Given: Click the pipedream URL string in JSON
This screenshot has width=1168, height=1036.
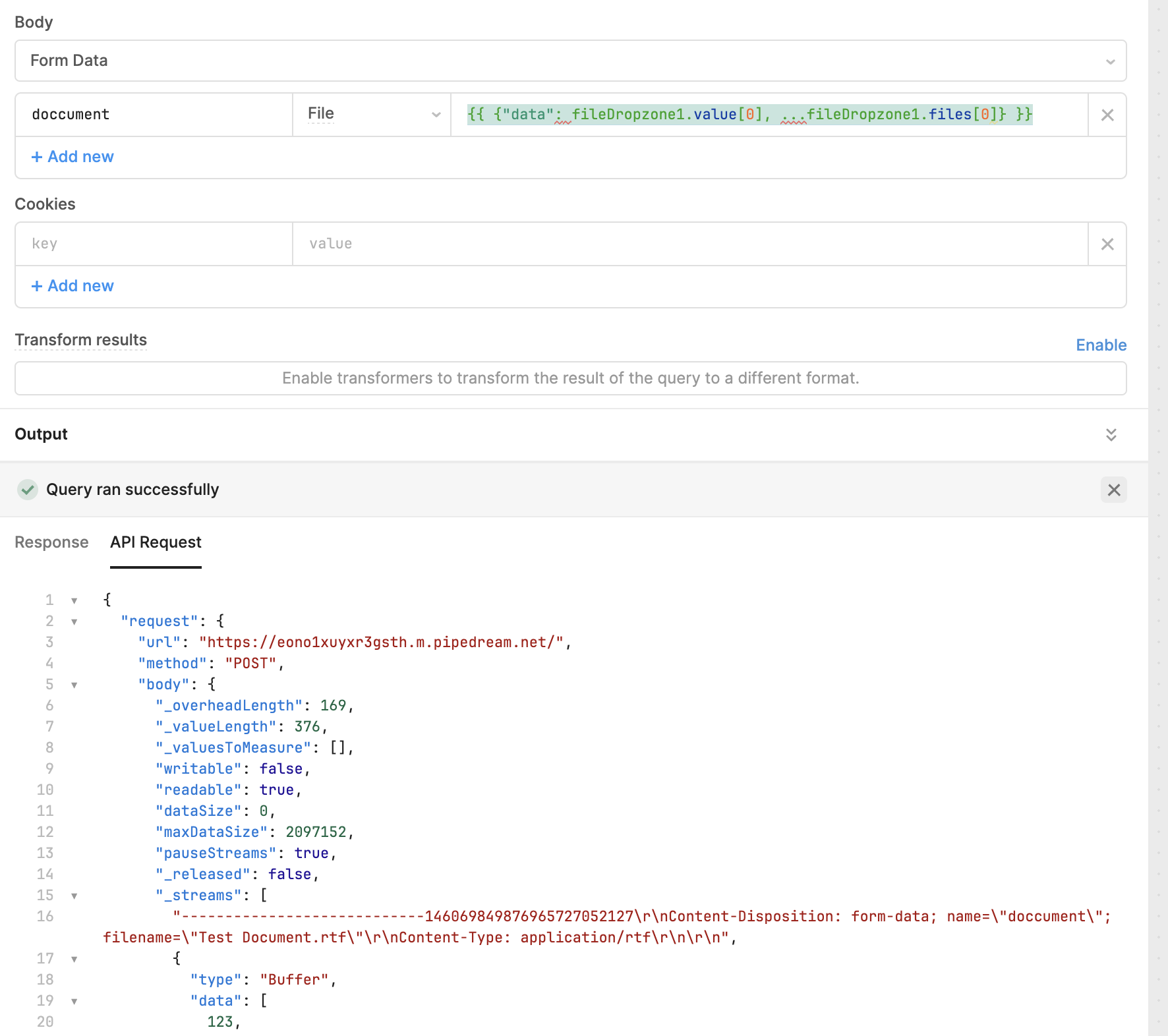Looking at the screenshot, I should pyautogui.click(x=382, y=643).
